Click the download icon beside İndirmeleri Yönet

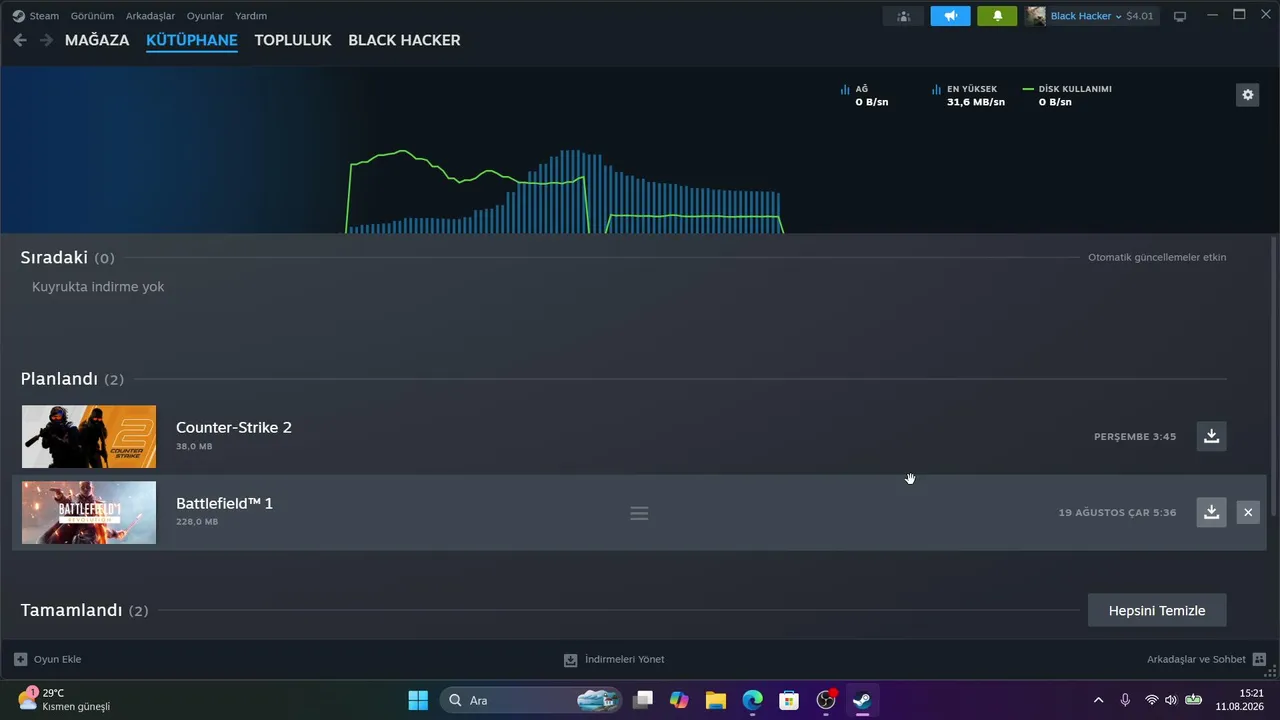point(570,660)
